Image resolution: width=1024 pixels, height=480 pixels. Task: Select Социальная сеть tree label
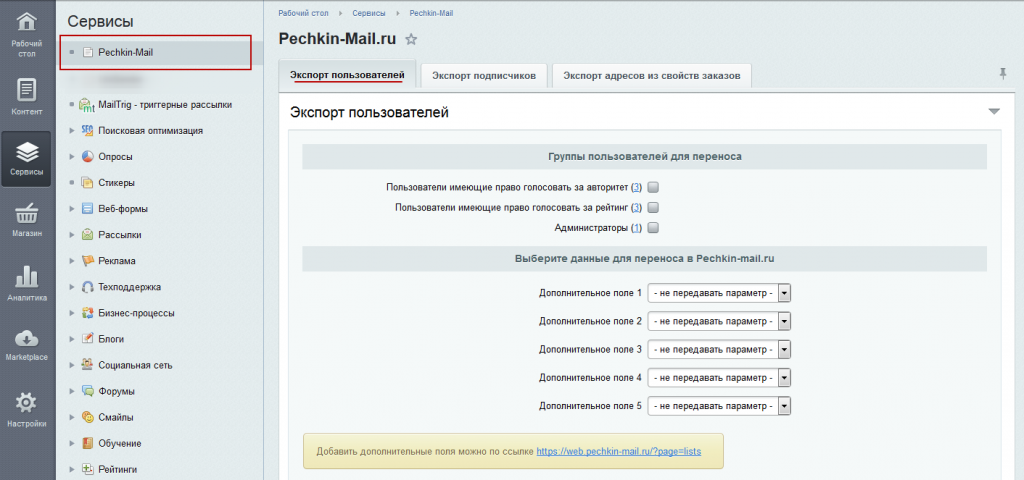pyautogui.click(x=135, y=365)
